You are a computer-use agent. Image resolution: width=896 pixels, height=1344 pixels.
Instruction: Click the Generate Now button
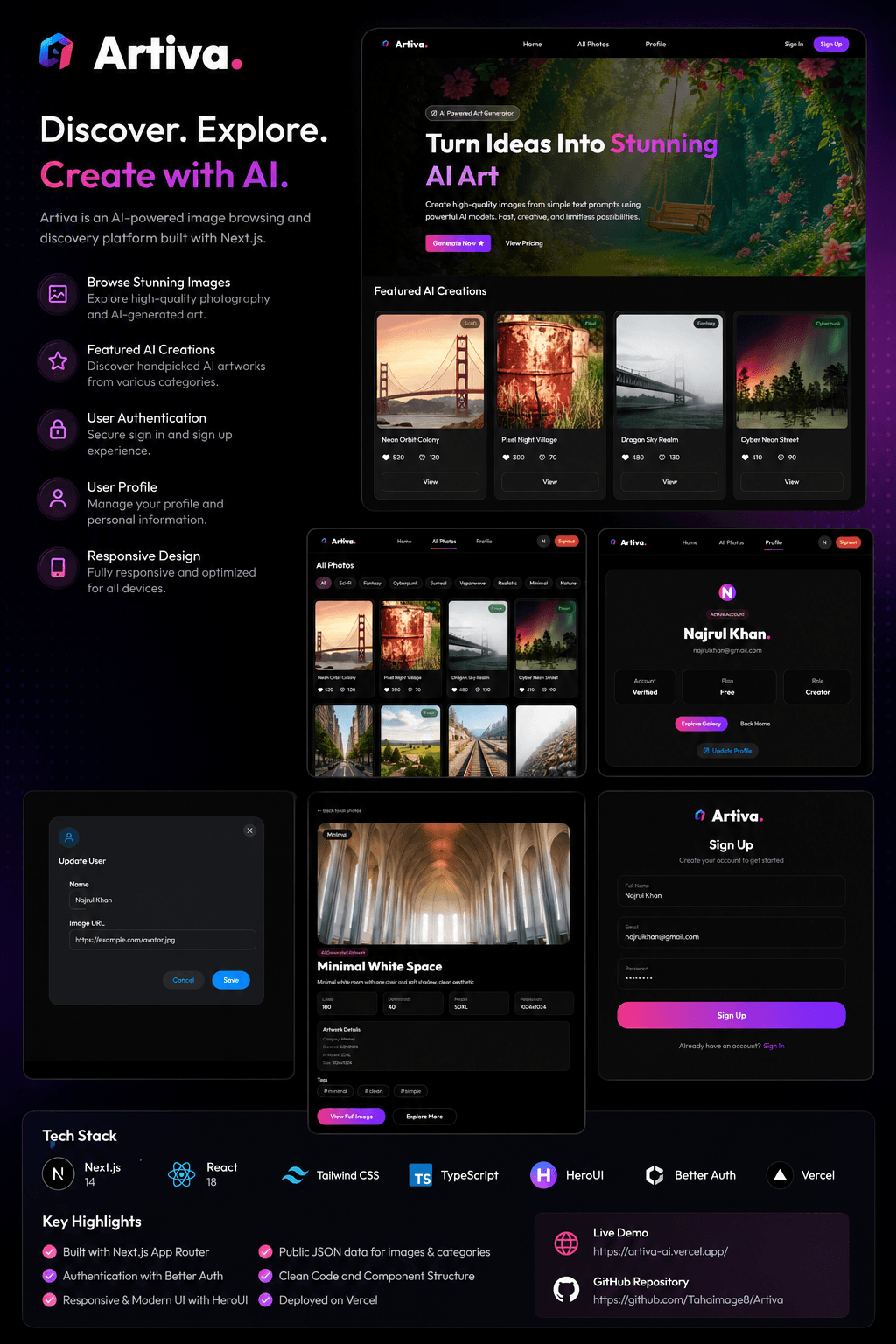pos(458,243)
